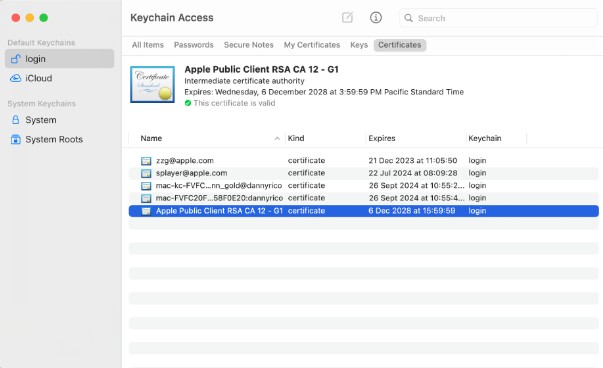
Task: Click the magnifier icon in search field
Action: tap(408, 18)
